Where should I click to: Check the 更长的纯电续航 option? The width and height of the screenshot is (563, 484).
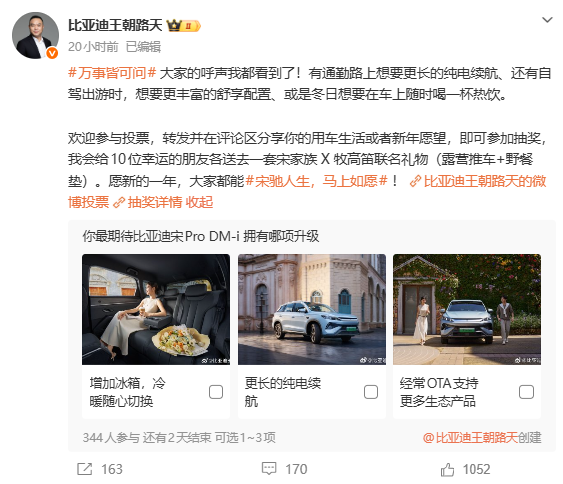click(371, 392)
